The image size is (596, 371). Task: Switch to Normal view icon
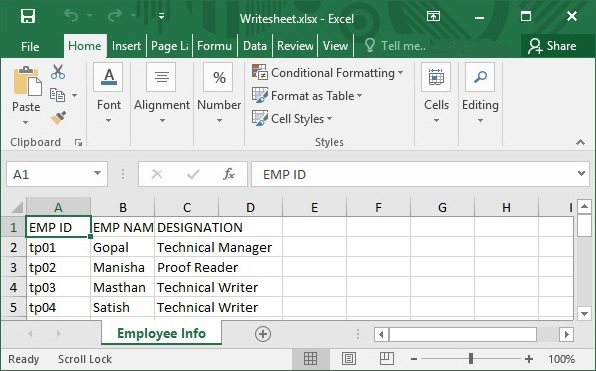[310, 358]
